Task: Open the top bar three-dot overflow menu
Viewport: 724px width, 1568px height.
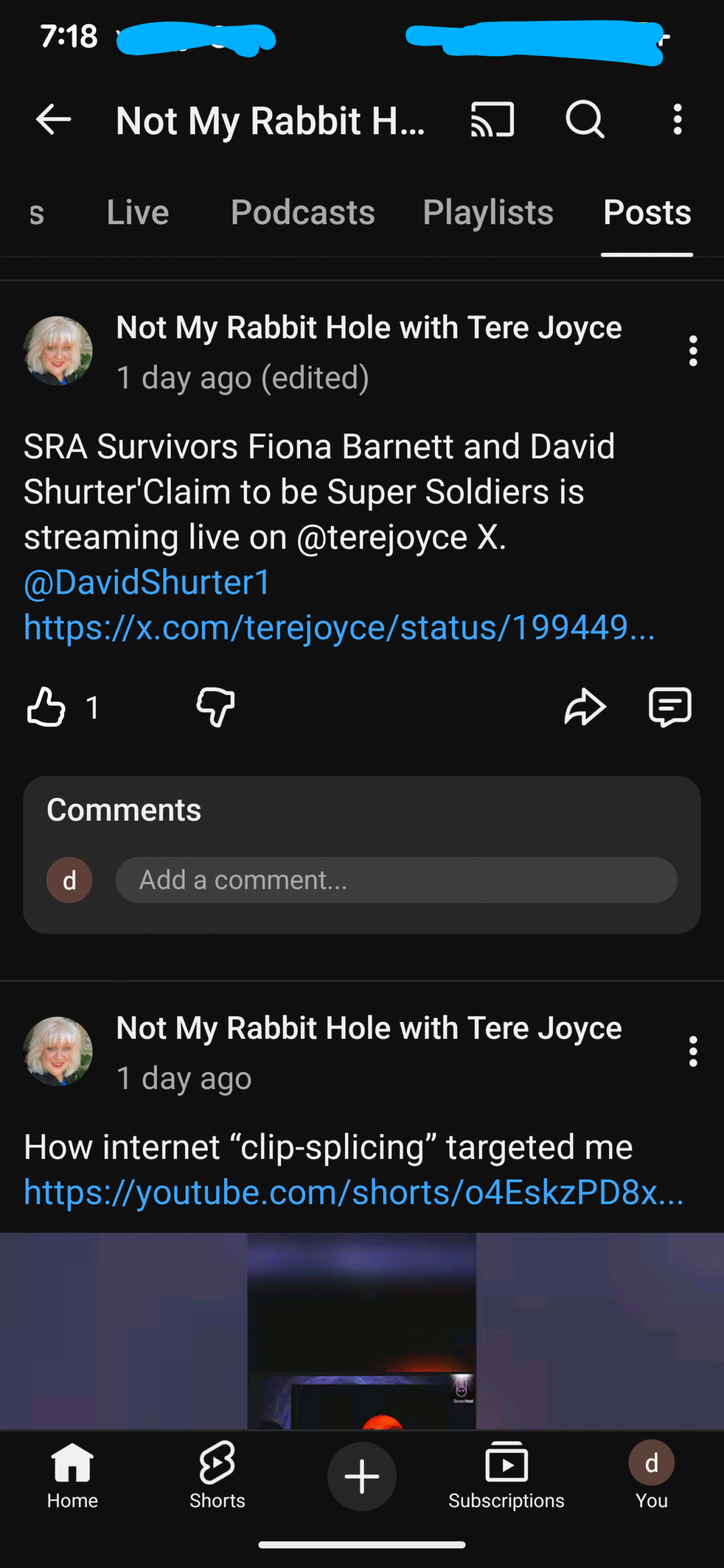Action: click(x=677, y=119)
